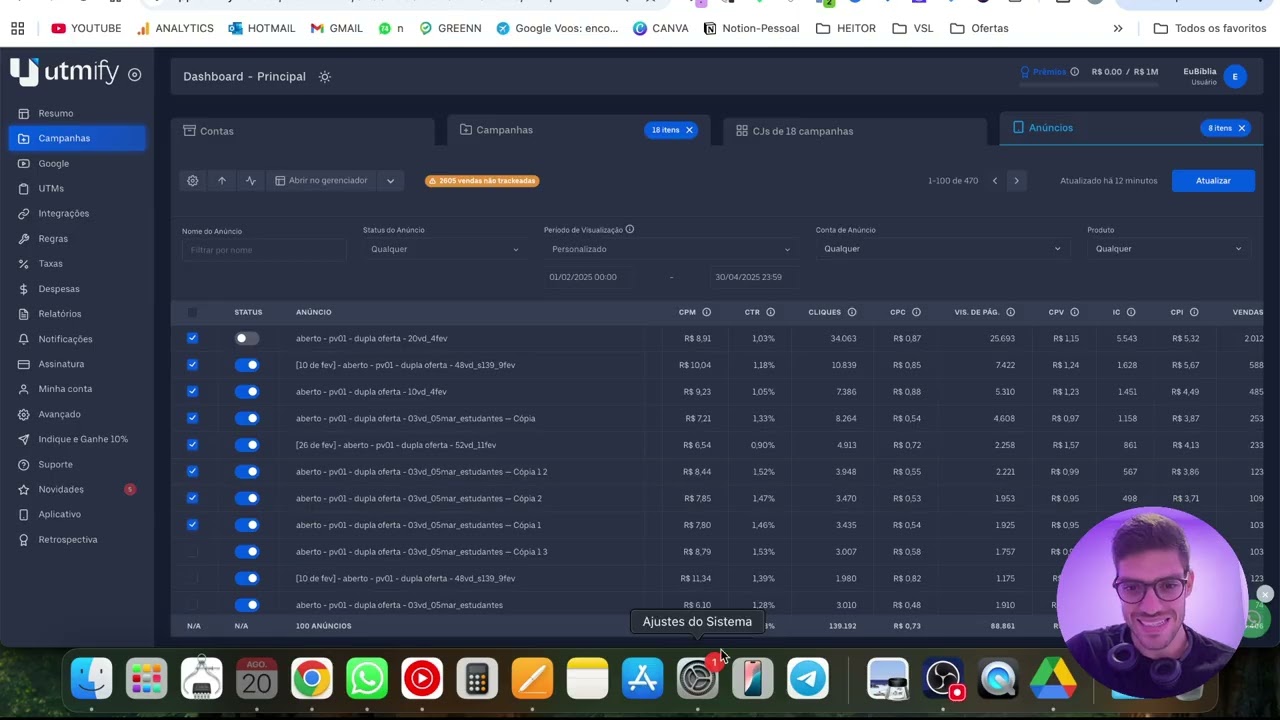This screenshot has width=1280, height=720.
Task: Clear the 18 itens campaign filter
Action: point(689,130)
